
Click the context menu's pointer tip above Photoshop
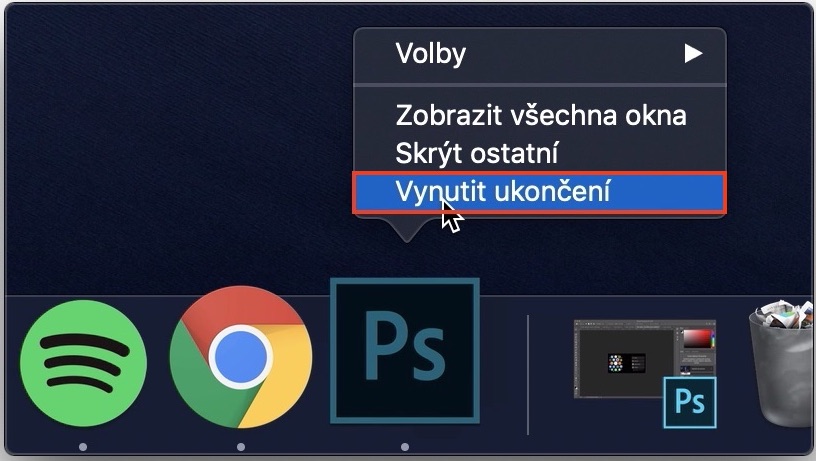(407, 230)
